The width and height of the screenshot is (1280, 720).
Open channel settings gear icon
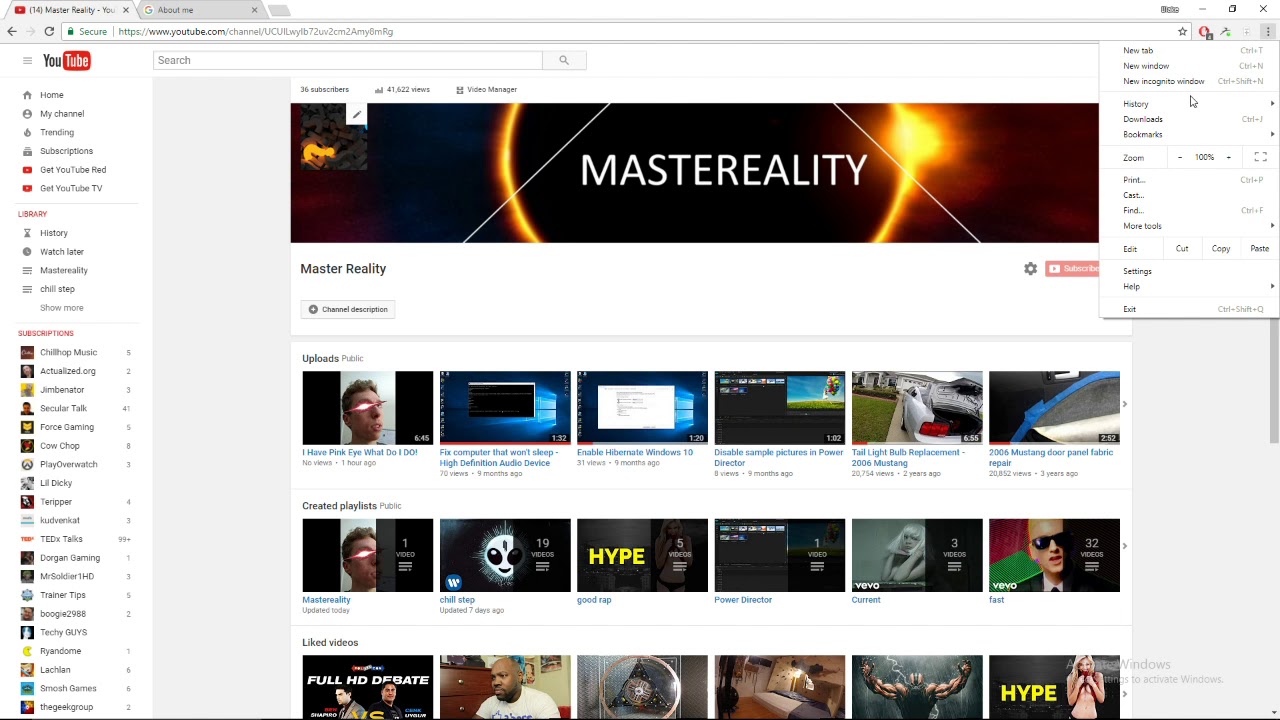coord(1030,268)
